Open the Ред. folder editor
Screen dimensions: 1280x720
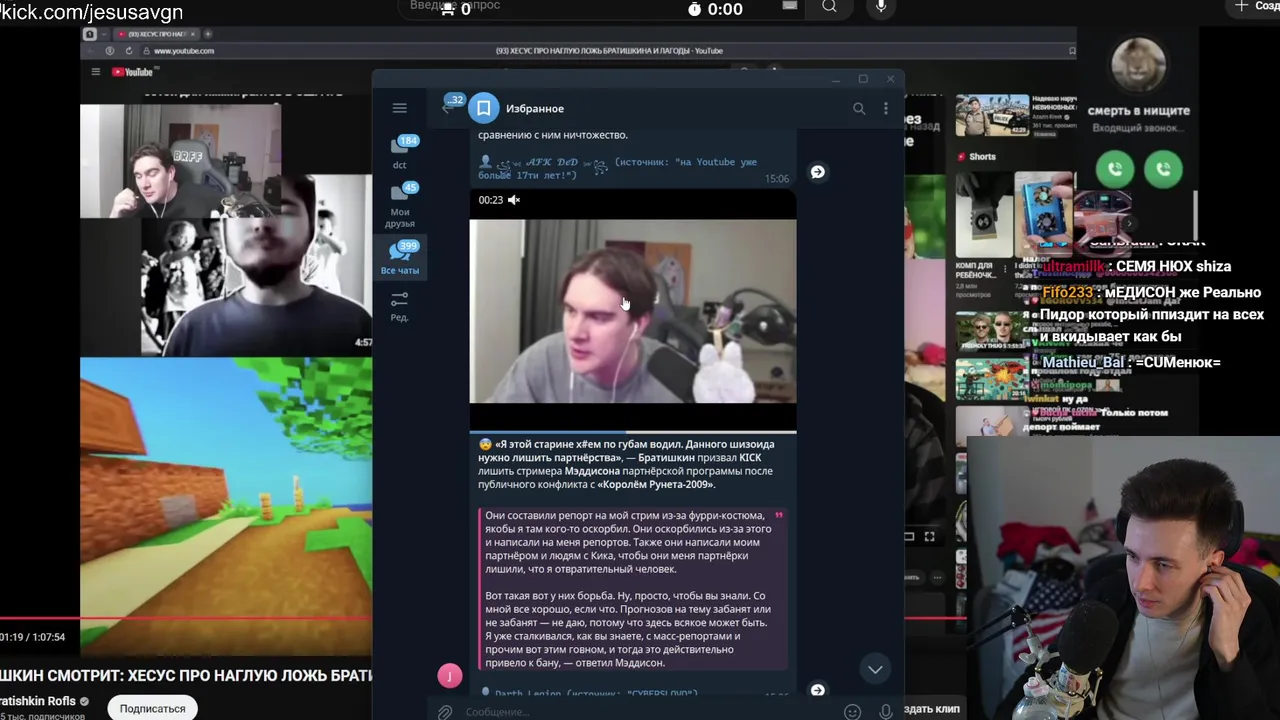pos(399,306)
